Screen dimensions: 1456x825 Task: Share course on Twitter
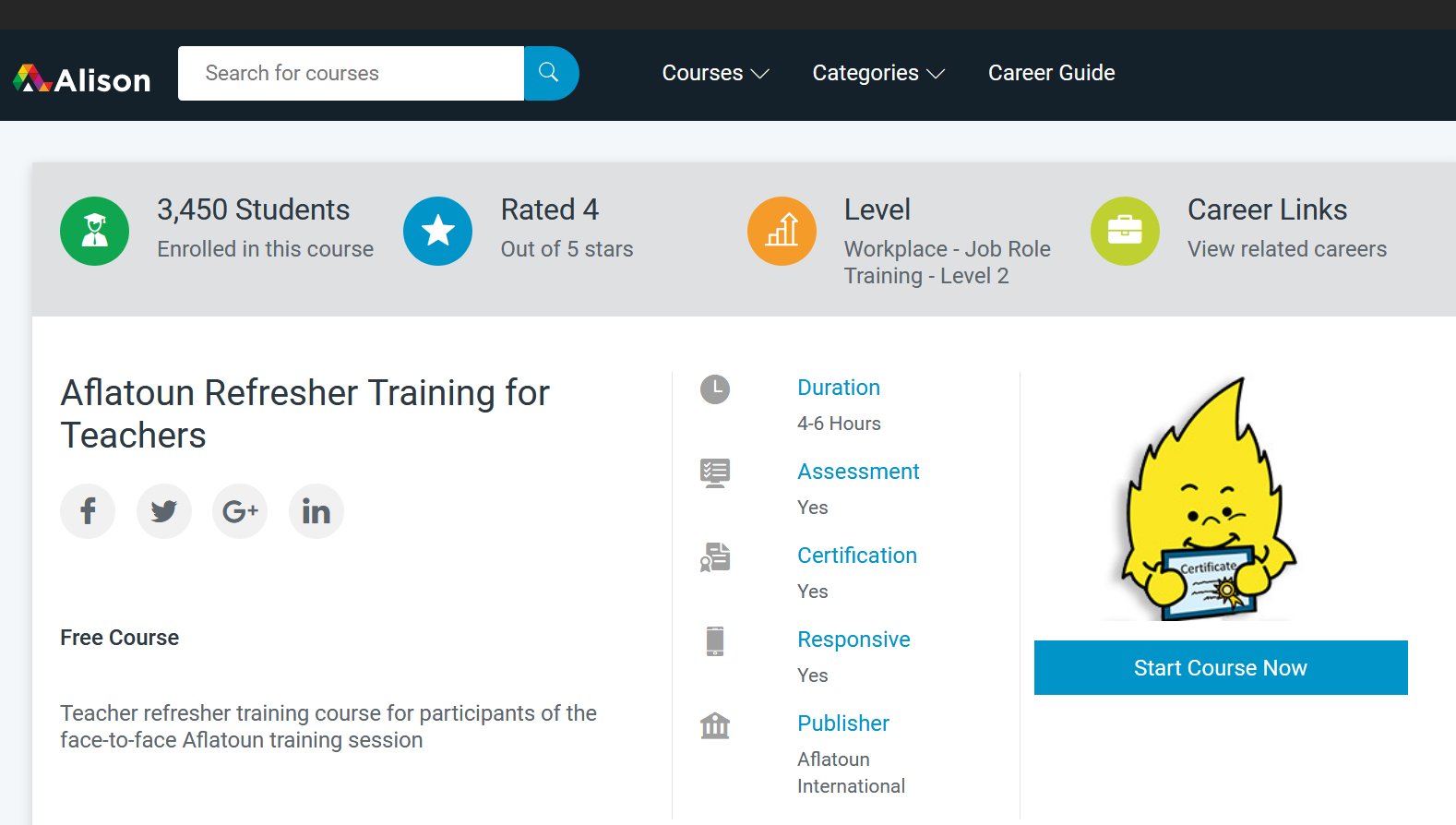(164, 511)
